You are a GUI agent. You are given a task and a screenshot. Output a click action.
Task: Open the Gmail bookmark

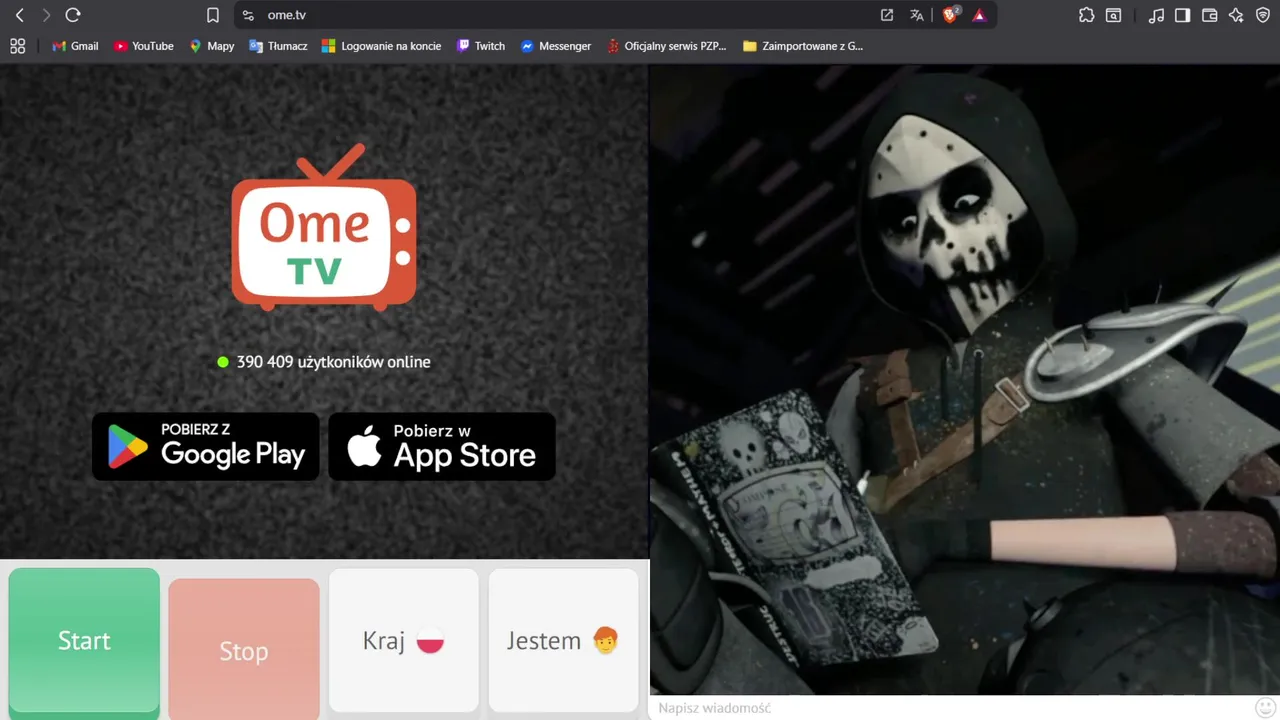pos(75,46)
